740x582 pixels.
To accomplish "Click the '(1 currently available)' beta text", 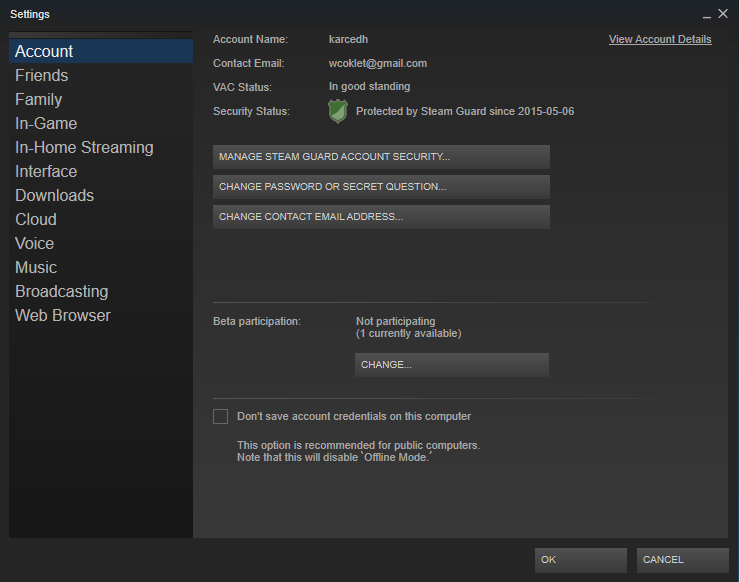I will click(x=408, y=334).
